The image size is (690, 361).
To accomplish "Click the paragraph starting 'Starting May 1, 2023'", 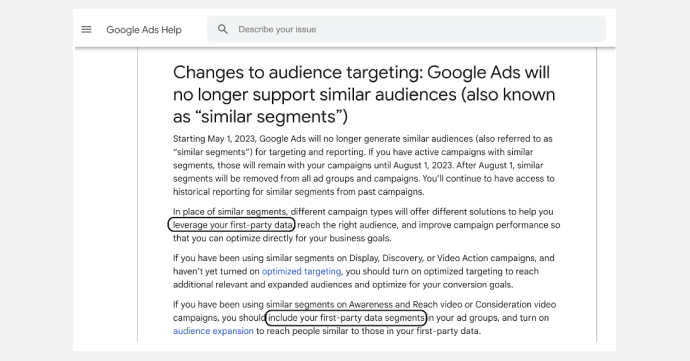I will click(x=363, y=165).
